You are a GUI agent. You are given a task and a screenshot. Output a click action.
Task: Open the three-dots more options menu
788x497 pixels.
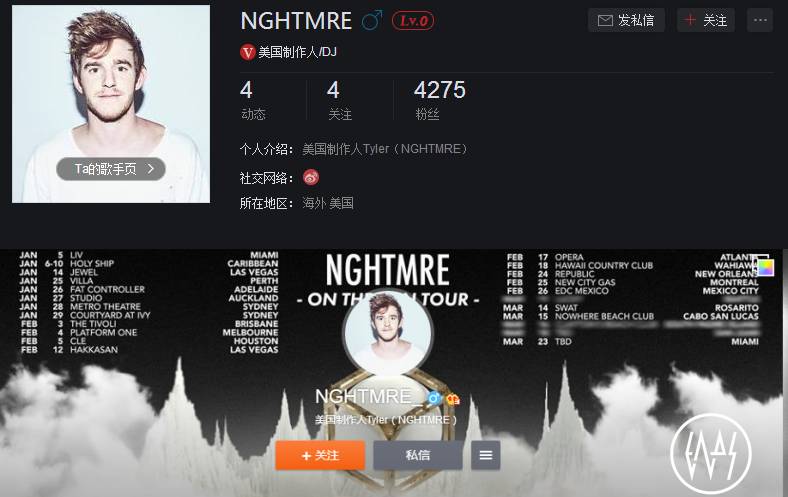pos(760,20)
